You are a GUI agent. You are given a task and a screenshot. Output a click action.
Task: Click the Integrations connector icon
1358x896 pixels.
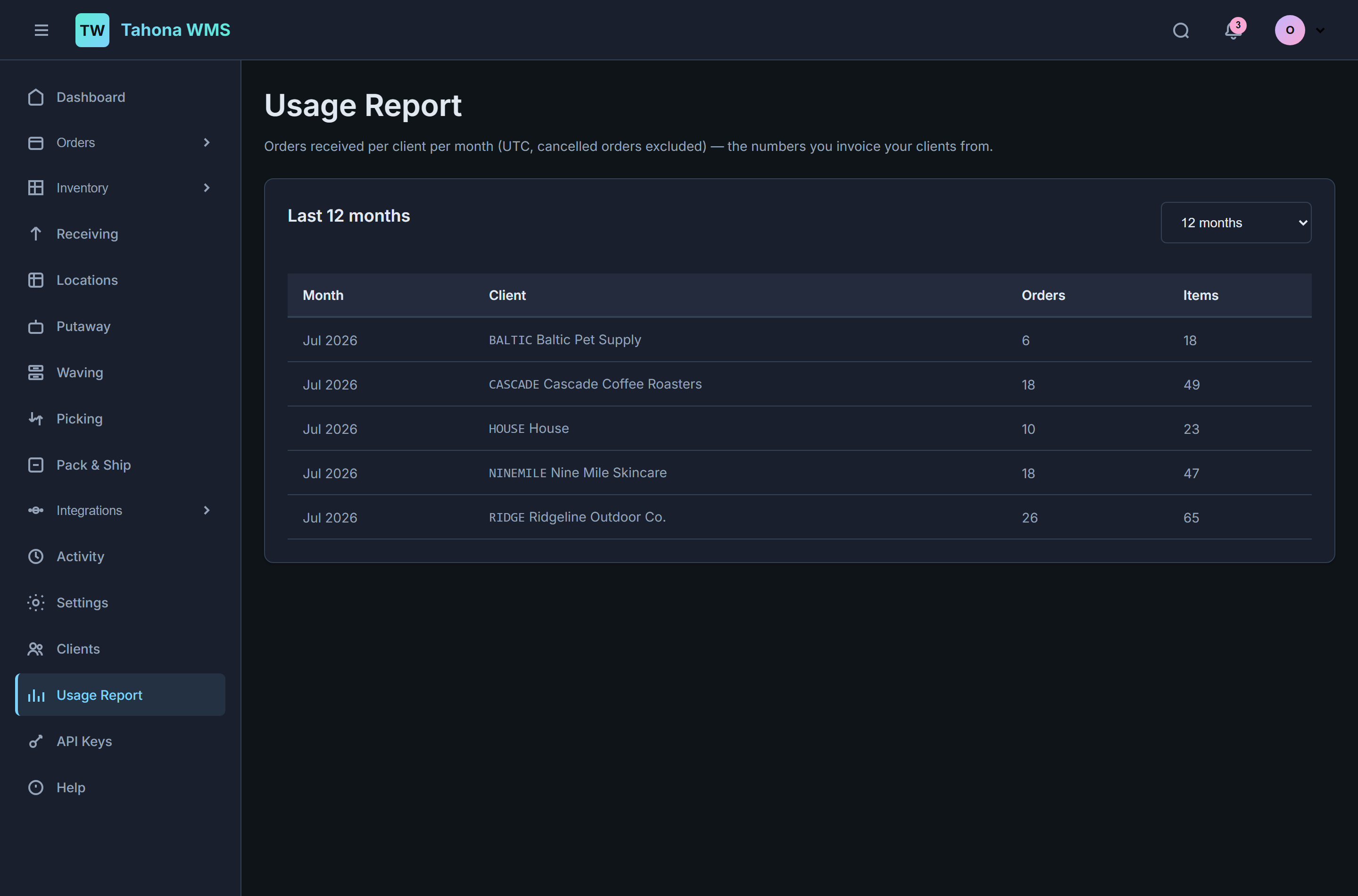[36, 510]
